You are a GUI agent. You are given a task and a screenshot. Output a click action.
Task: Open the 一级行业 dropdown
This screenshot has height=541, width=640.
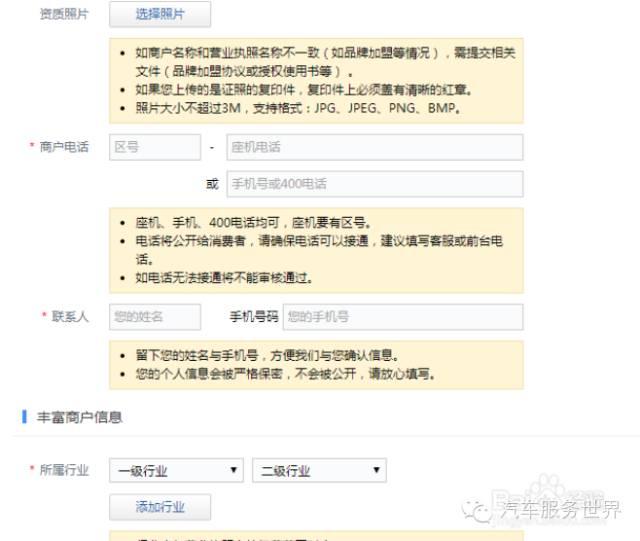pyautogui.click(x=176, y=470)
